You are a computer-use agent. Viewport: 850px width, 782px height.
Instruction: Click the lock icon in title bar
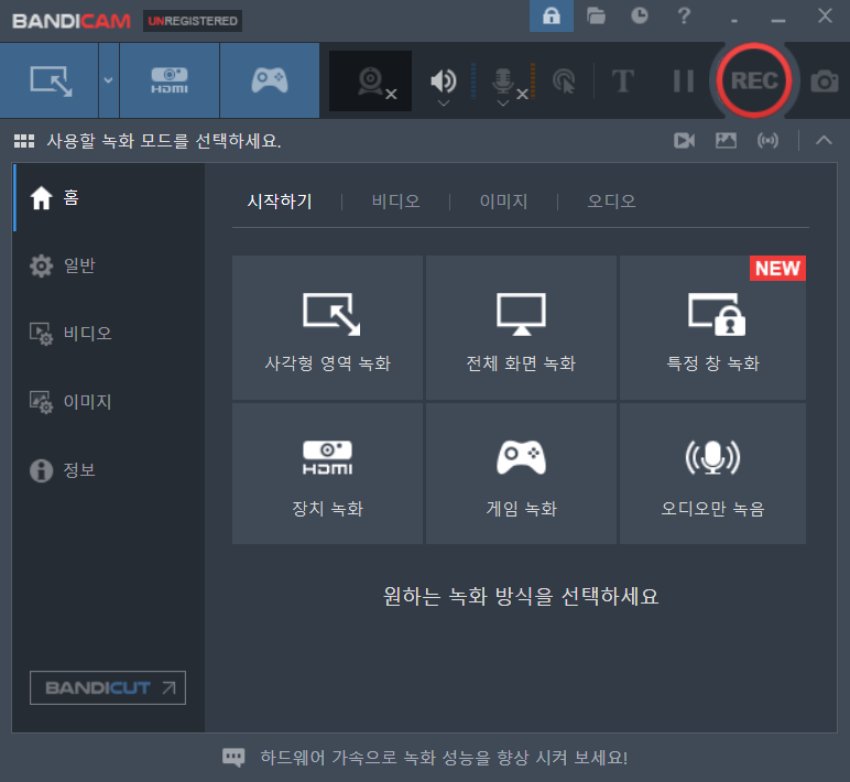point(551,16)
